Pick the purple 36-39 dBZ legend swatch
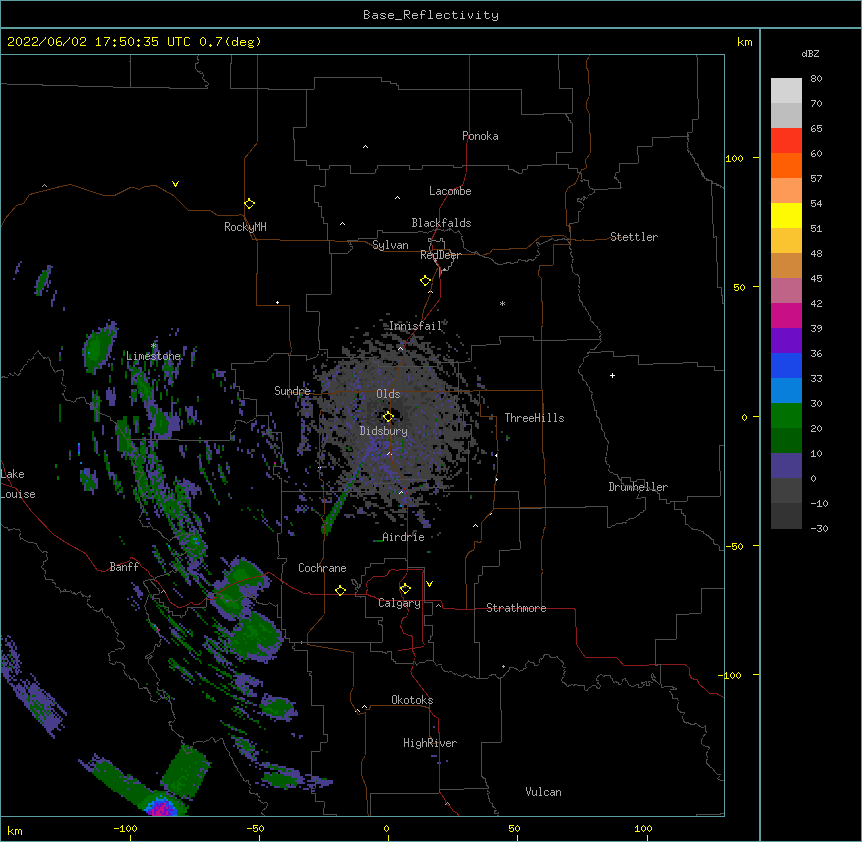This screenshot has width=862, height=842. pyautogui.click(x=786, y=341)
